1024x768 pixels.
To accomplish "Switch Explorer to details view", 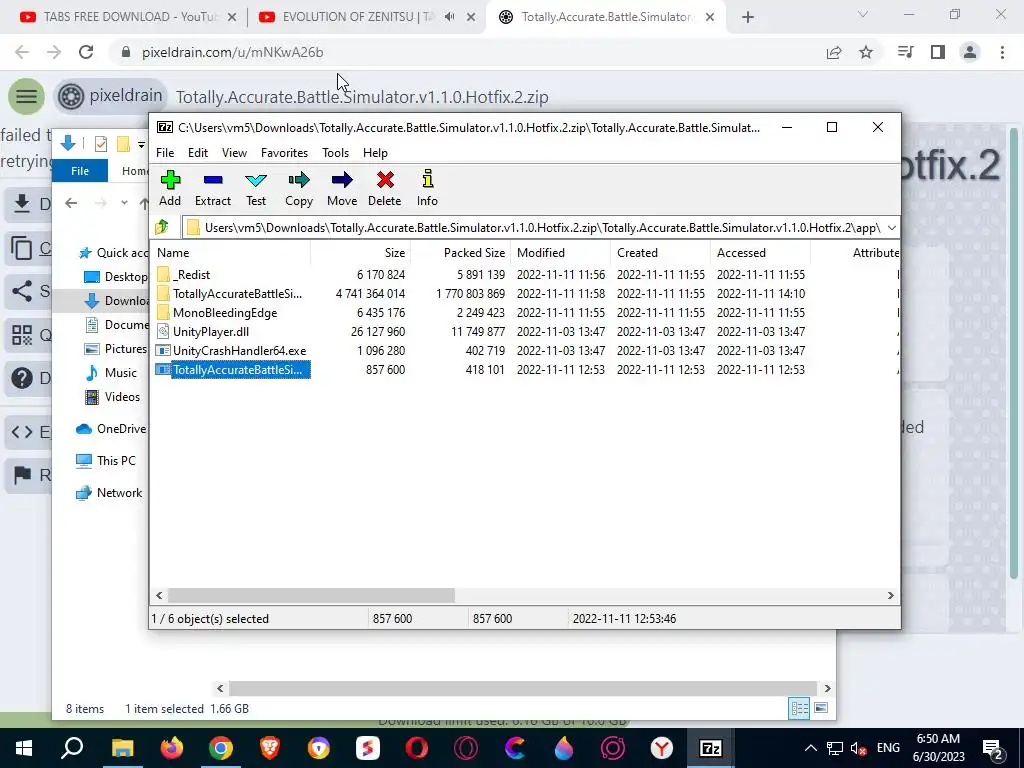I will pyautogui.click(x=799, y=709).
